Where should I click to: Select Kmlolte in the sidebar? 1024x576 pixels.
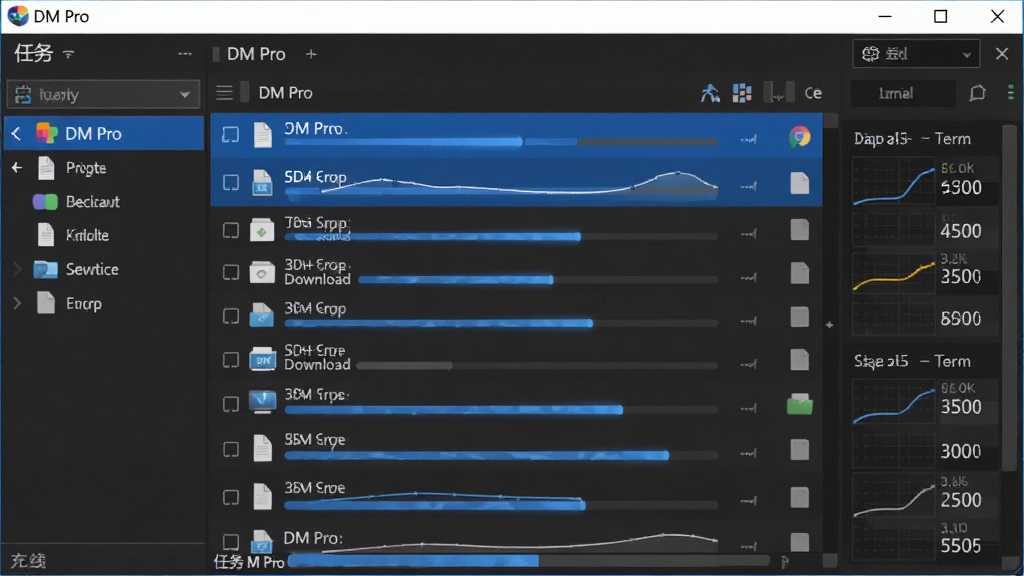87,235
